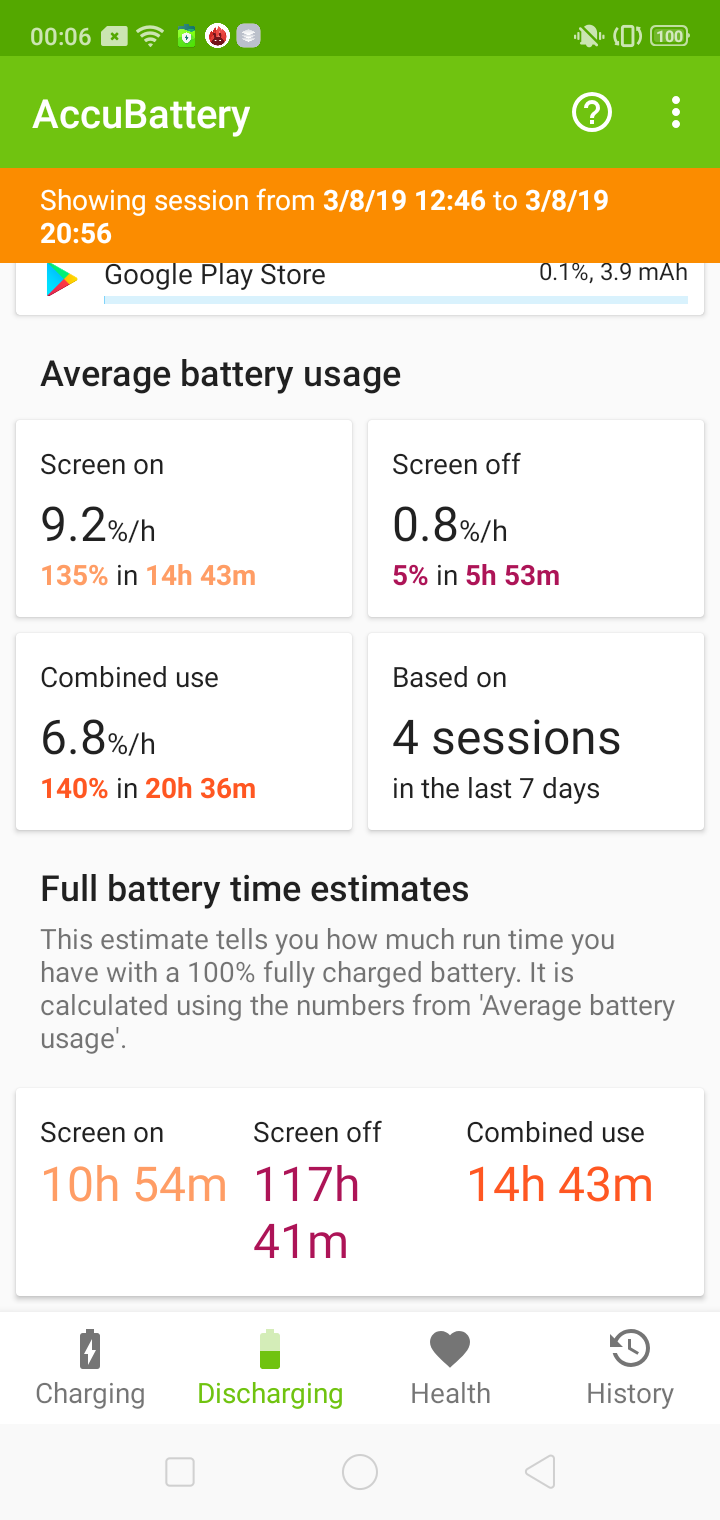Viewport: 720px width, 1520px height.
Task: Tap the Google Play Store usage bar
Action: point(395,299)
